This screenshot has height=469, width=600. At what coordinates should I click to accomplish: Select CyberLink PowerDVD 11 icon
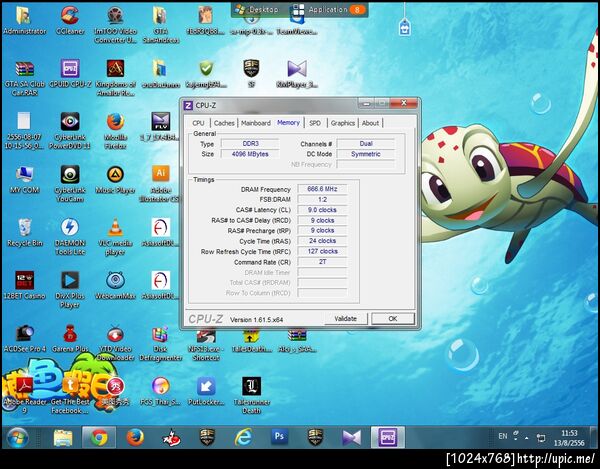point(70,131)
